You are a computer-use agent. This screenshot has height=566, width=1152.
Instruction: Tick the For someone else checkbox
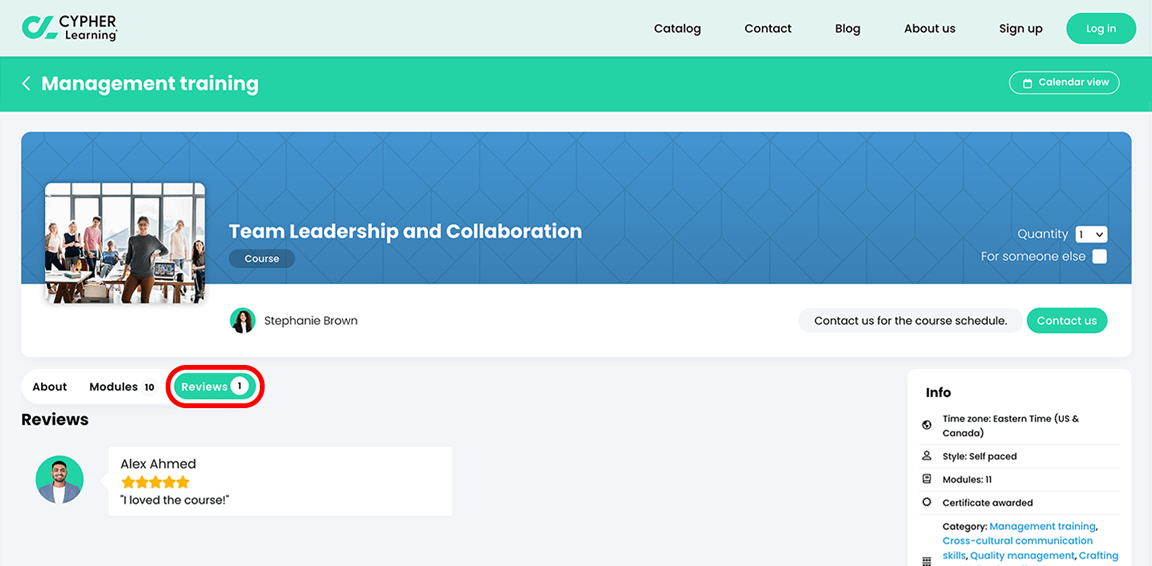pyautogui.click(x=1099, y=257)
